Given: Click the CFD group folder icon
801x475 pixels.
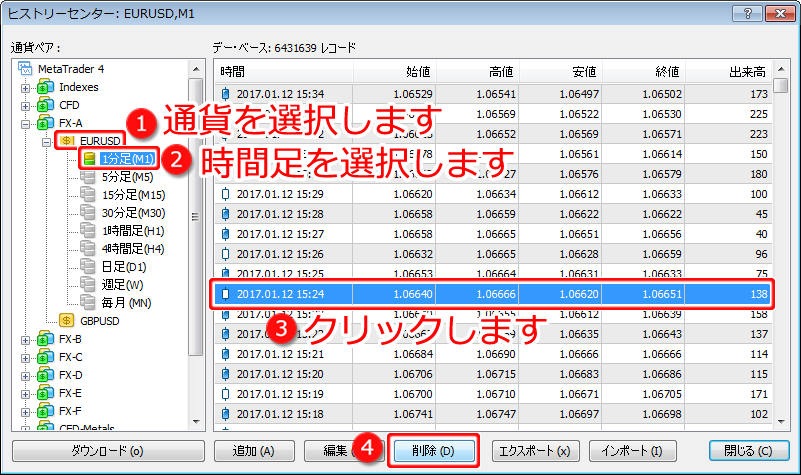Looking at the screenshot, I should 45,105.
